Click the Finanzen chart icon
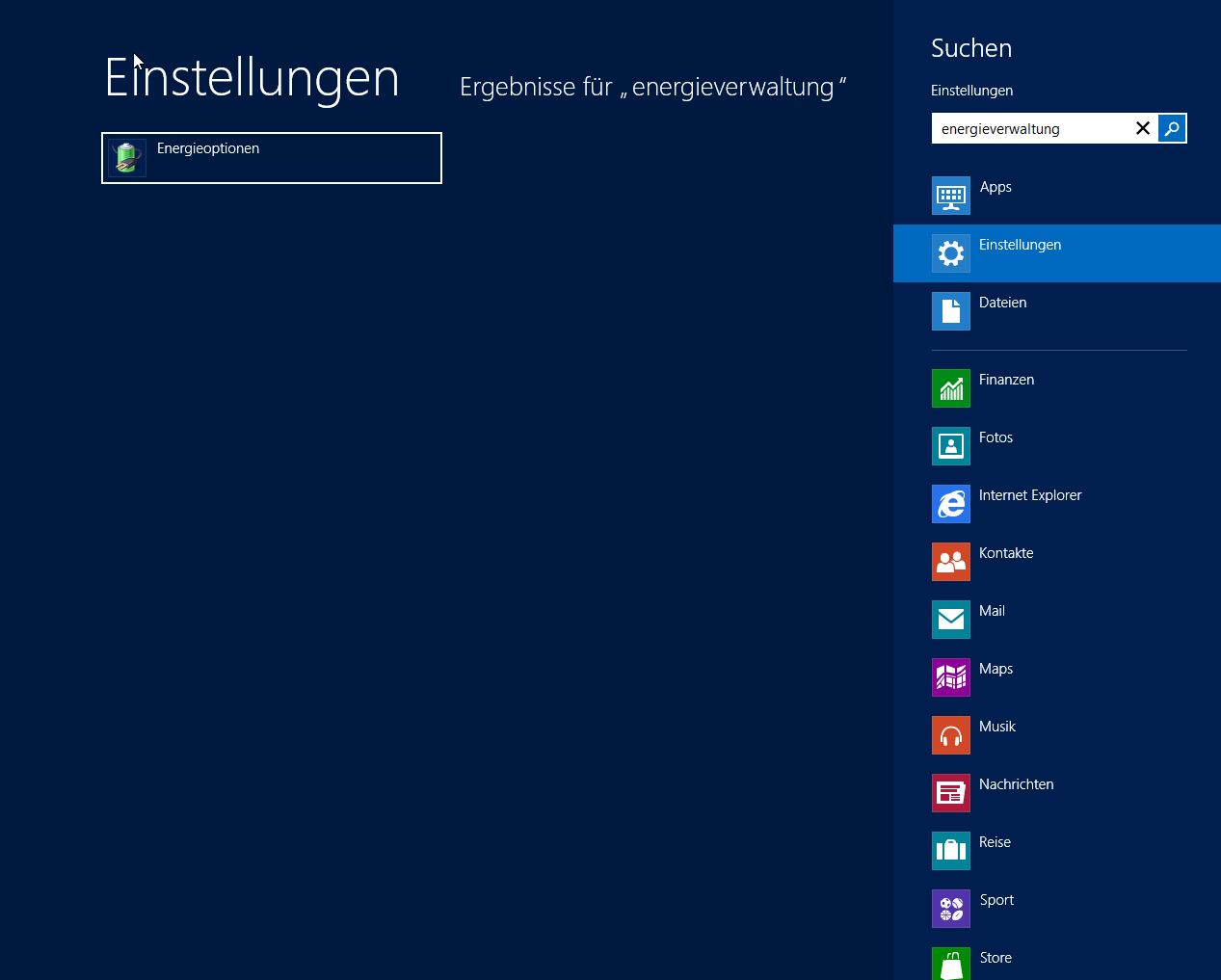 tap(951, 388)
